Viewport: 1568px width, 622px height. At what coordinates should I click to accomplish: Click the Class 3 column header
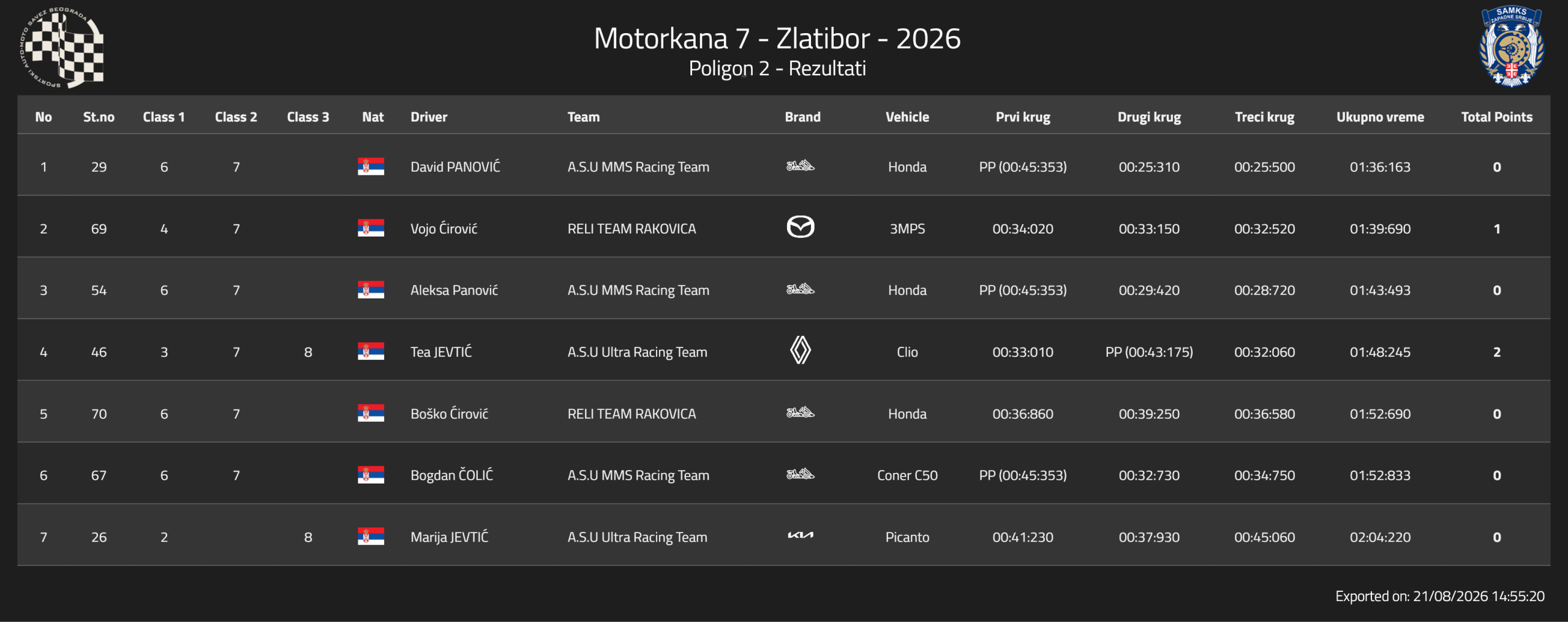tap(307, 117)
